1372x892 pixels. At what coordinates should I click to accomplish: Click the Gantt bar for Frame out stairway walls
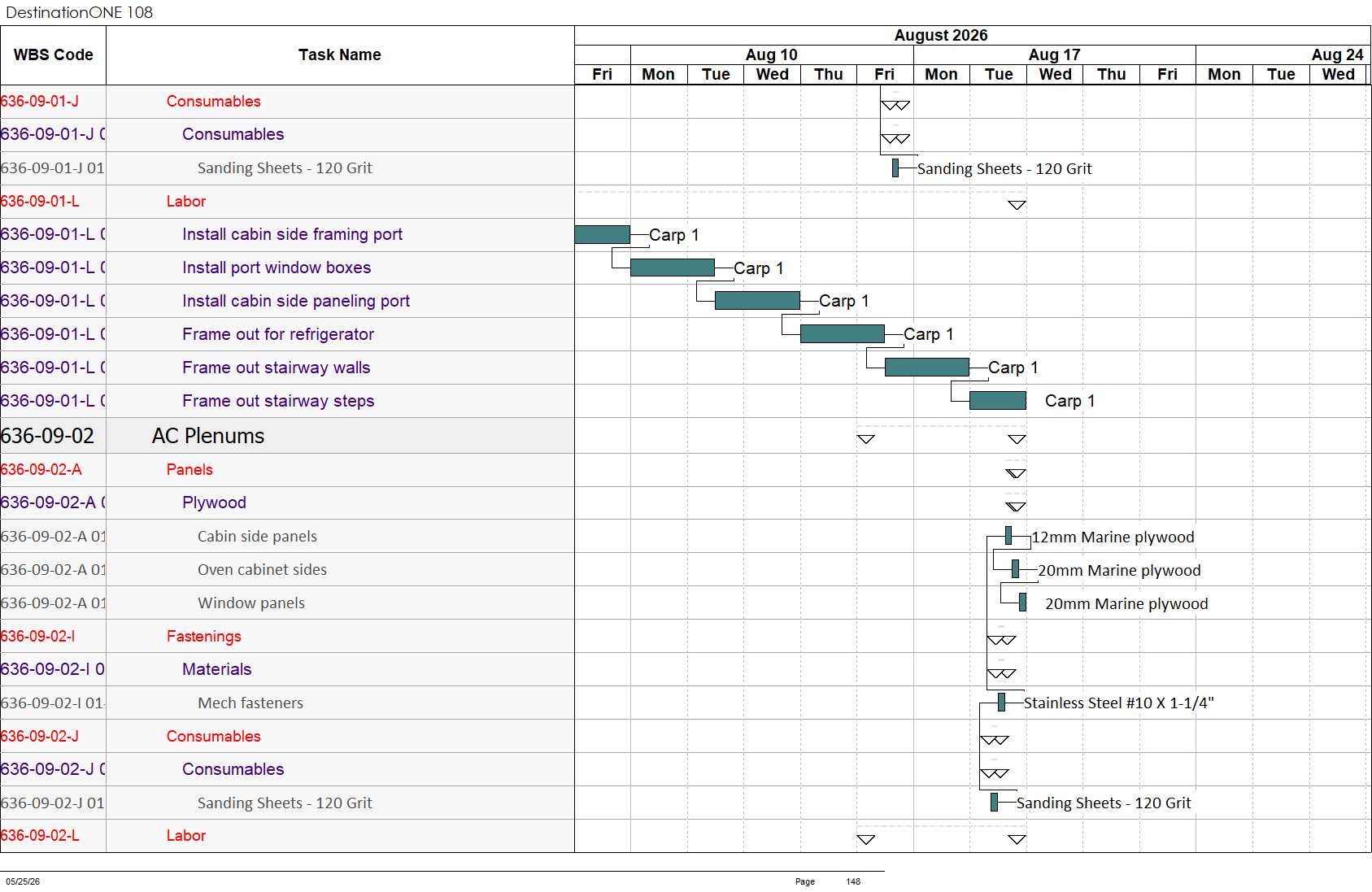point(927,368)
